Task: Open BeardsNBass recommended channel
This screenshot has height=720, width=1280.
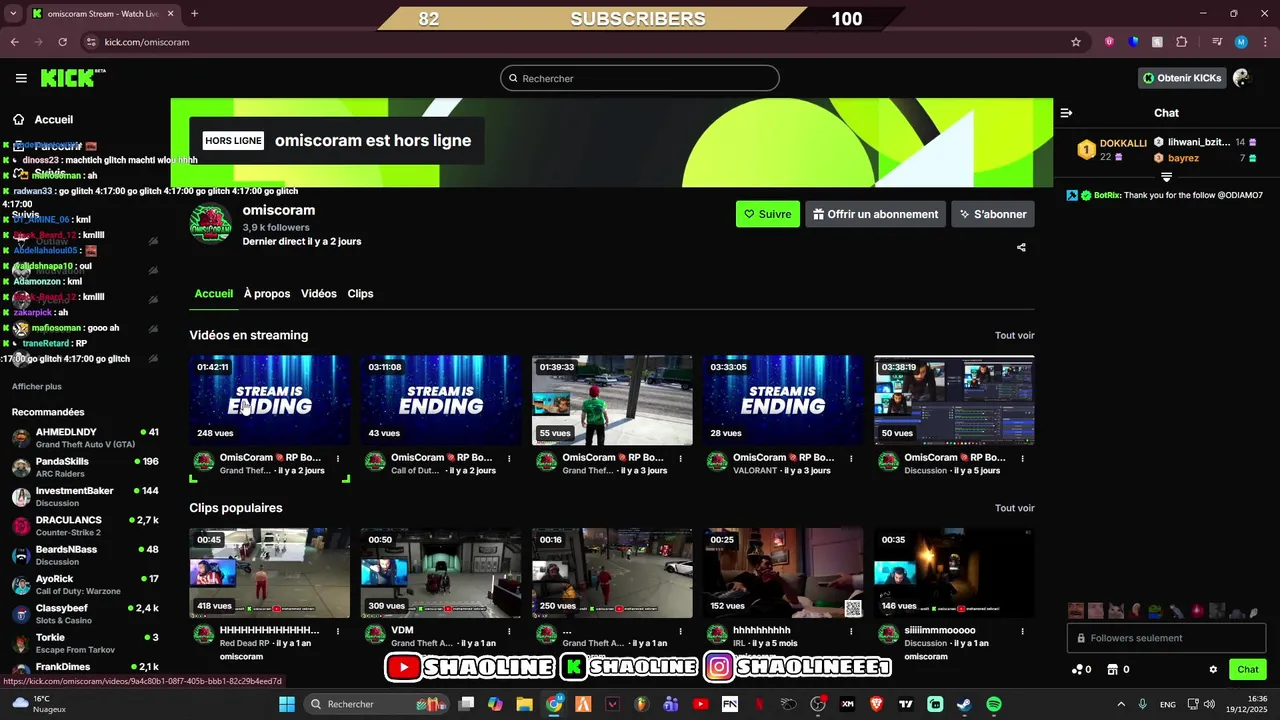Action: click(85, 555)
